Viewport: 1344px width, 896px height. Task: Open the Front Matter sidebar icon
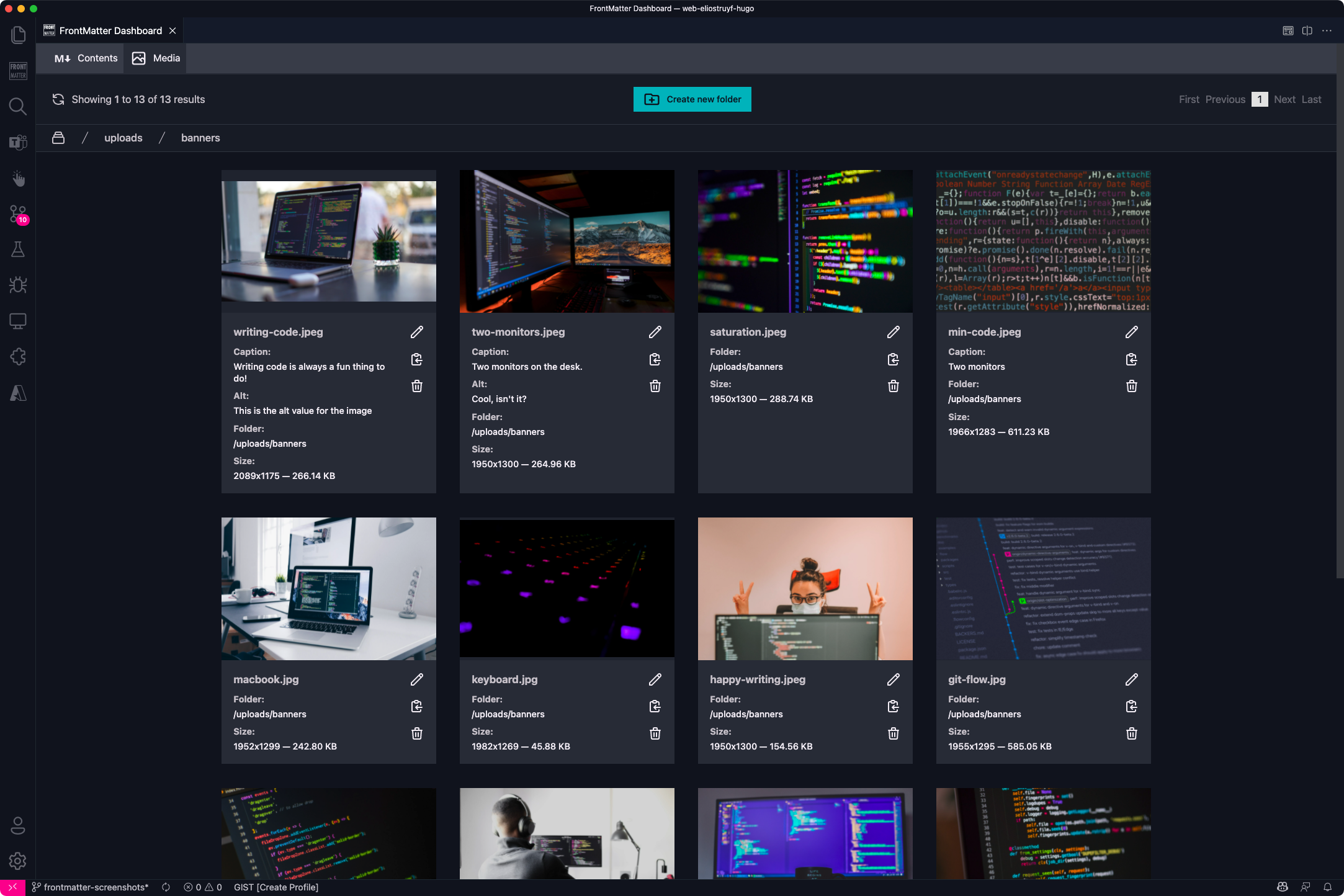18,71
